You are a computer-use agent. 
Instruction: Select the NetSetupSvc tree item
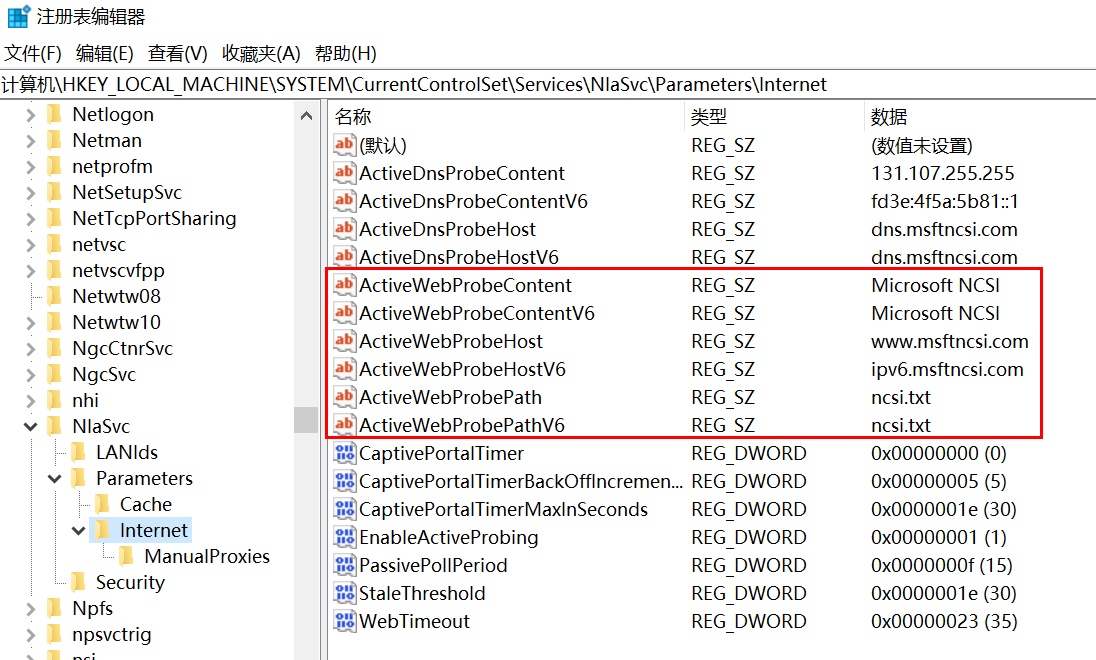pos(127,192)
